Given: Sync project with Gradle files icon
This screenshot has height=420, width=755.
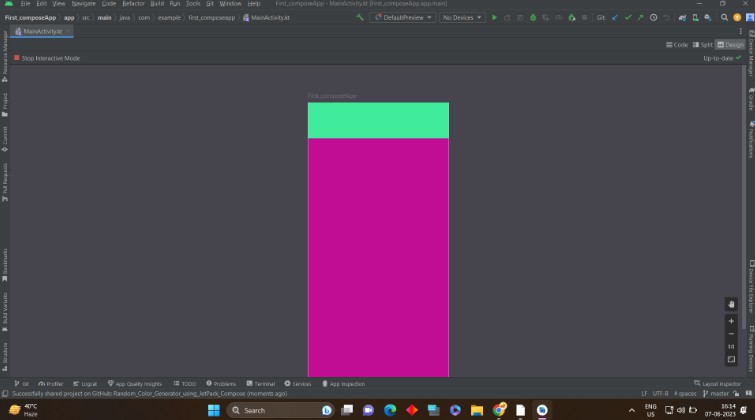Looking at the screenshot, I should coord(682,17).
